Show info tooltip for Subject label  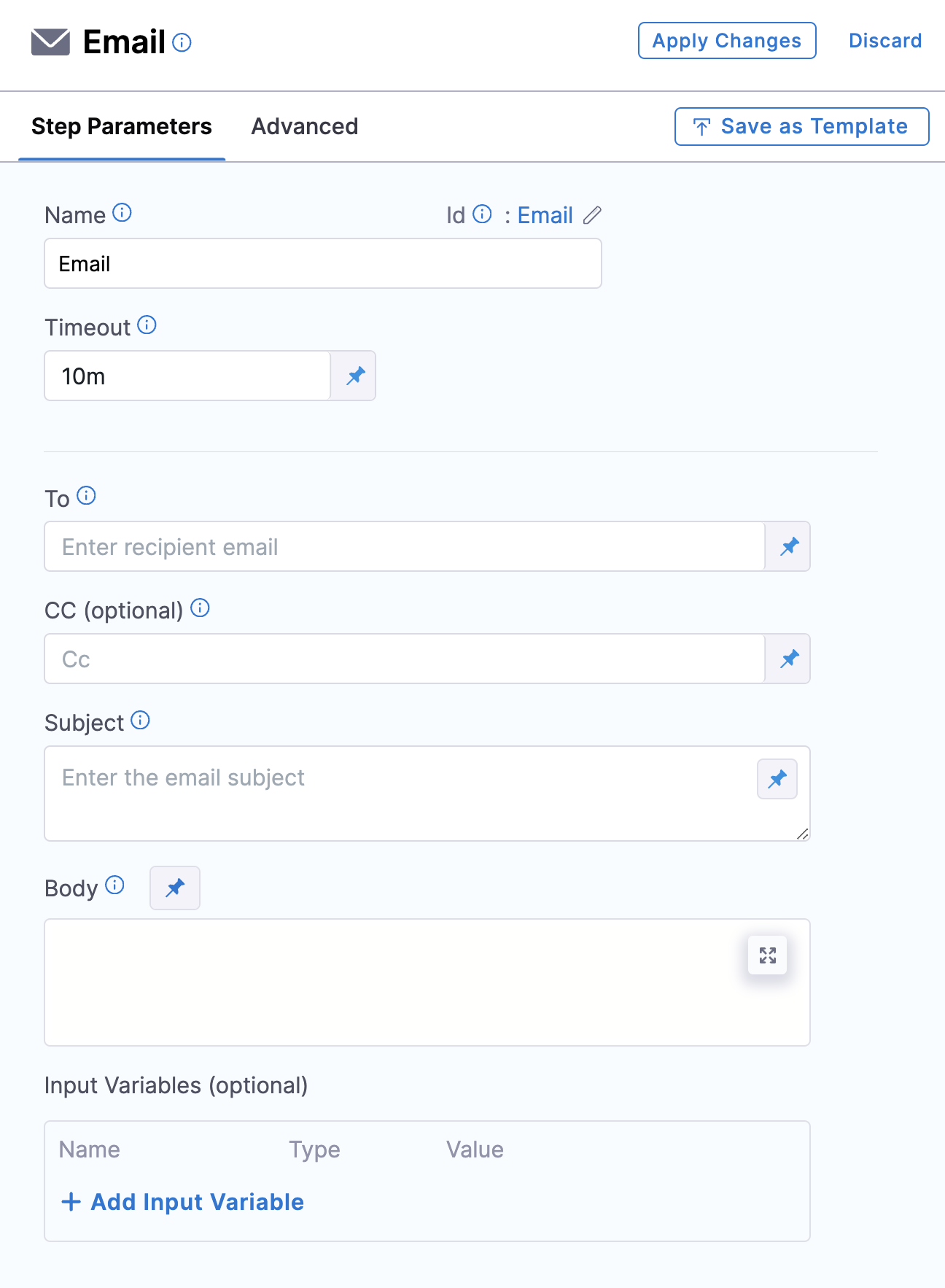140,721
